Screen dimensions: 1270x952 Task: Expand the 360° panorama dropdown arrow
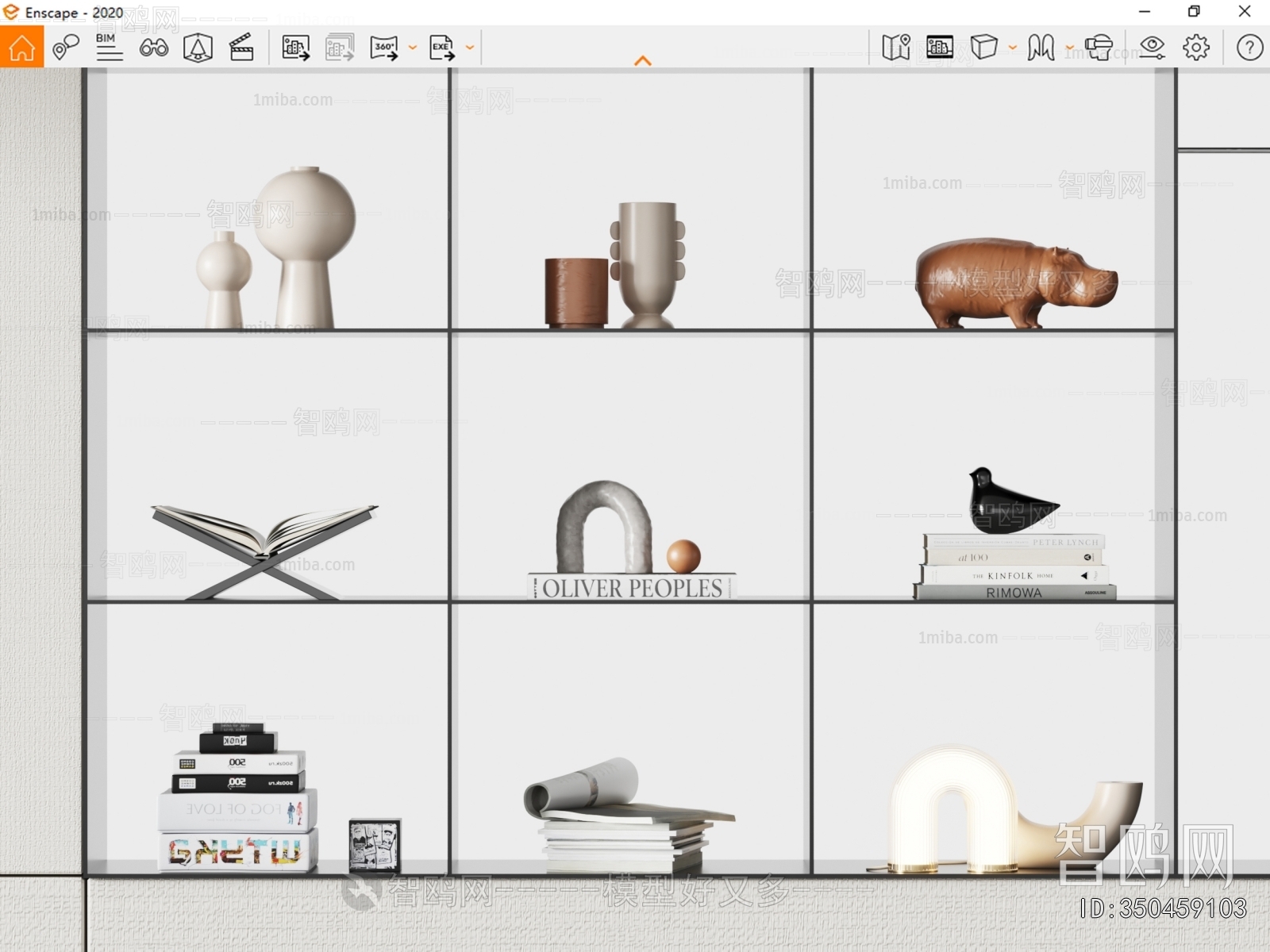click(413, 48)
